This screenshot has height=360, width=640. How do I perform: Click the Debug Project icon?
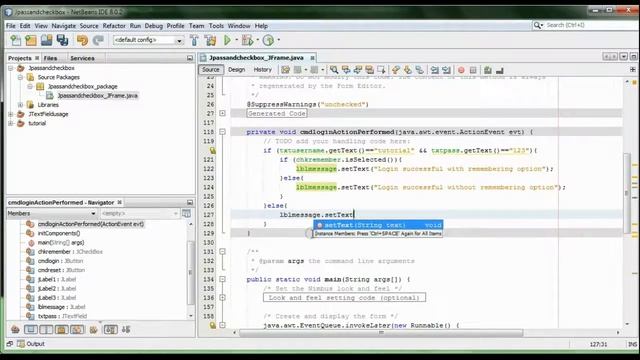click(247, 40)
